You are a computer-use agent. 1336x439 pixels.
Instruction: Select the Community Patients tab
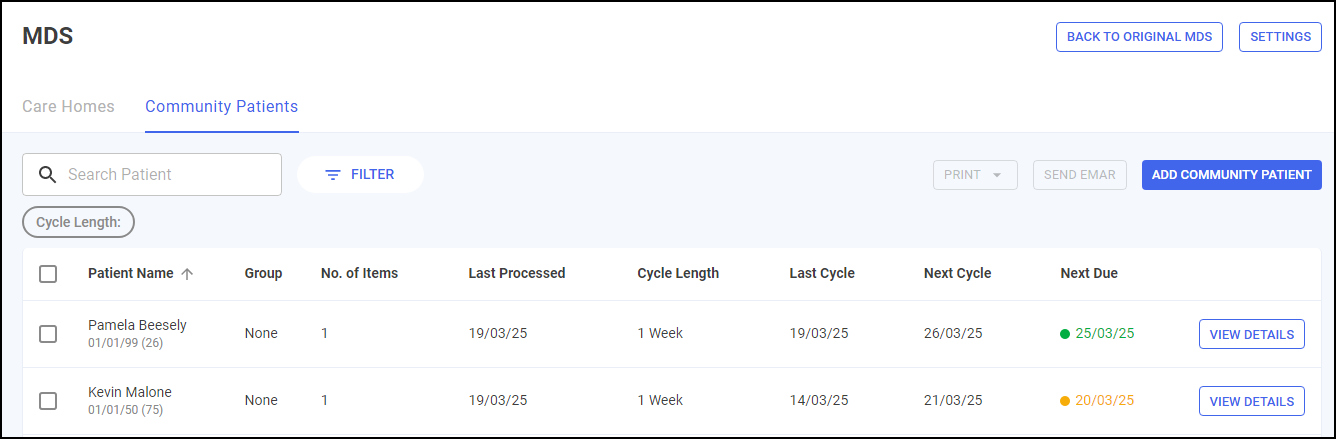pyautogui.click(x=221, y=106)
